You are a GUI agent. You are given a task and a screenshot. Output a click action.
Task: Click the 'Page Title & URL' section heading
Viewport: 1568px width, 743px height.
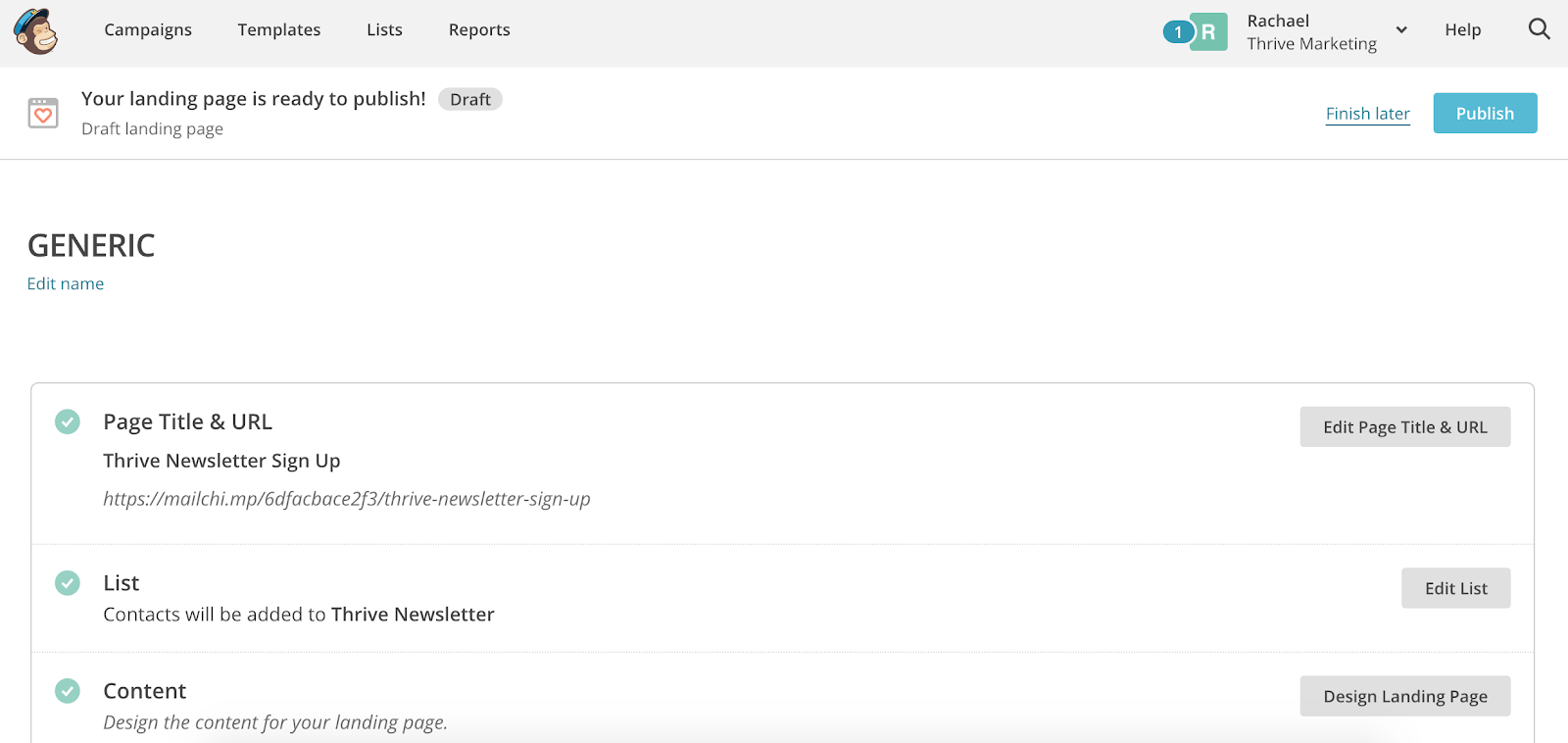click(187, 421)
